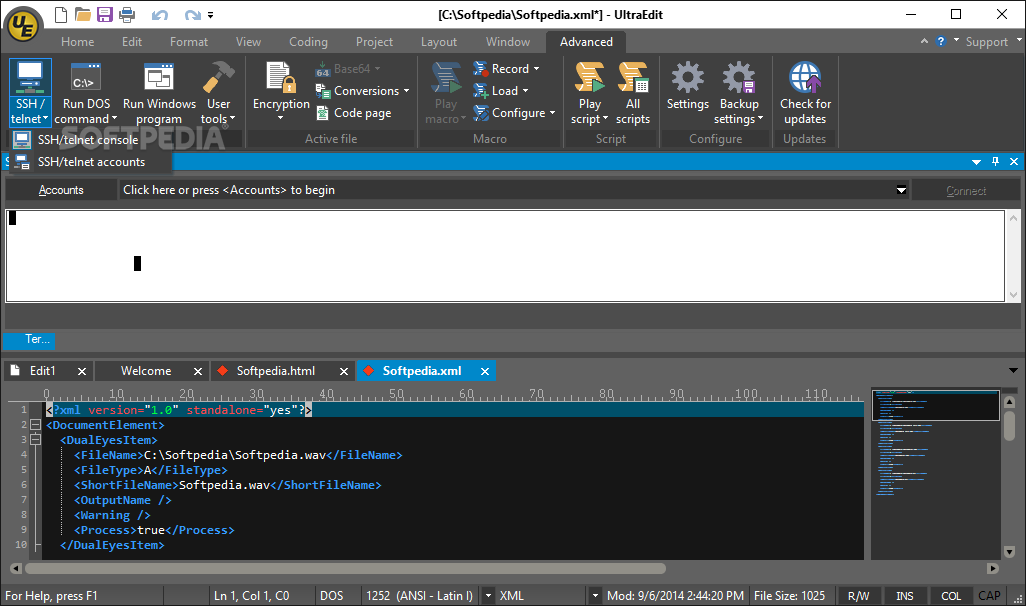
Task: Open the XML syntax type dropdown in status bar
Action: tap(595, 596)
